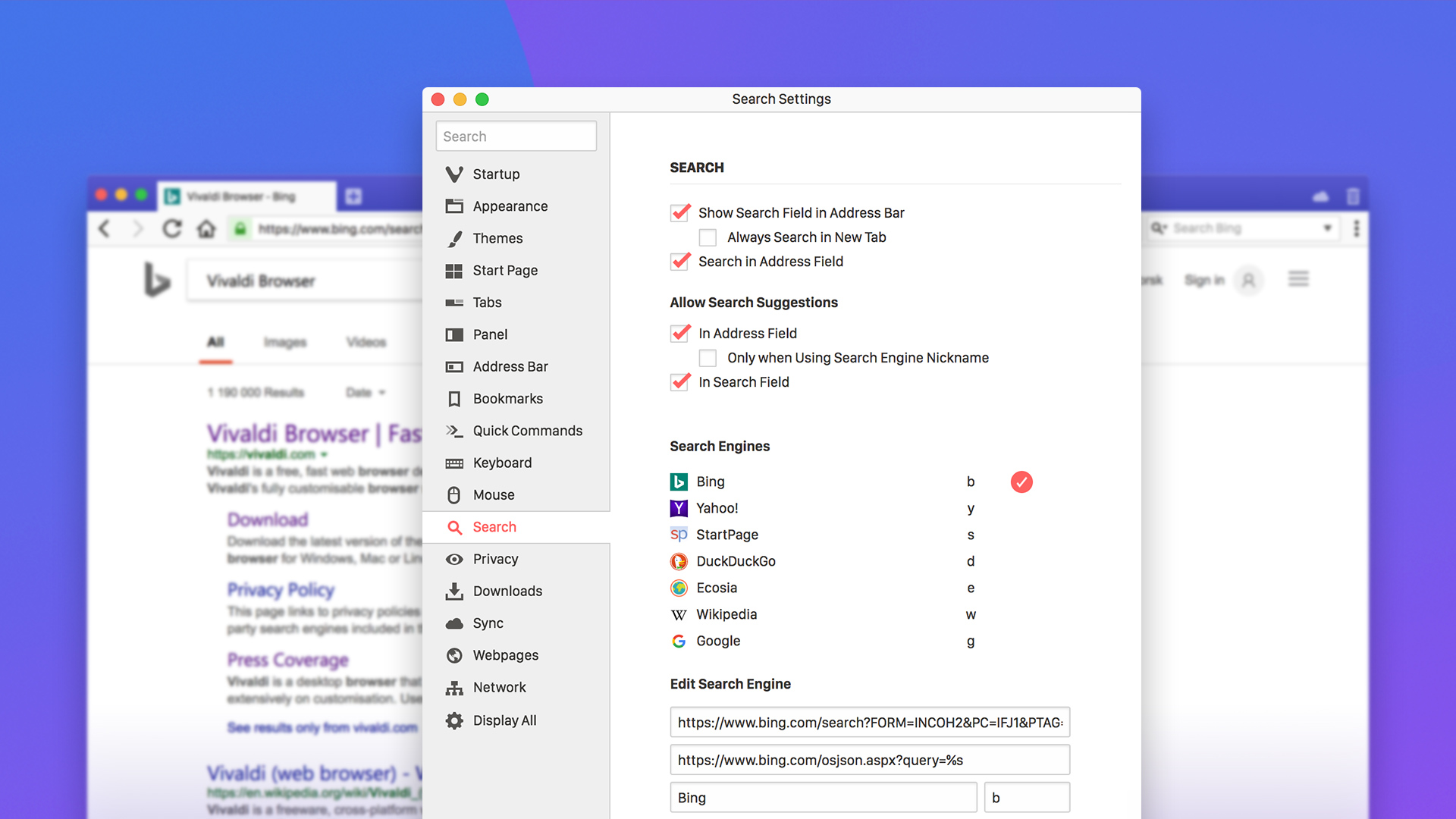
Task: Open the Tabs settings panel
Action: 488,302
